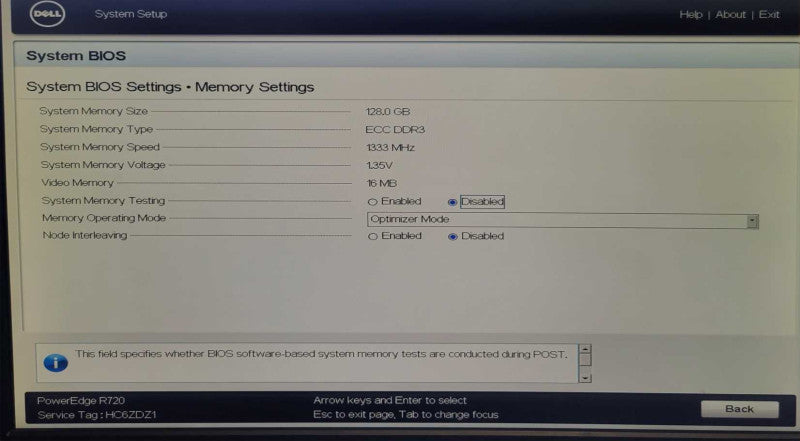Click the Node Interleaving label
Image resolution: width=800 pixels, height=441 pixels.
tap(85, 236)
